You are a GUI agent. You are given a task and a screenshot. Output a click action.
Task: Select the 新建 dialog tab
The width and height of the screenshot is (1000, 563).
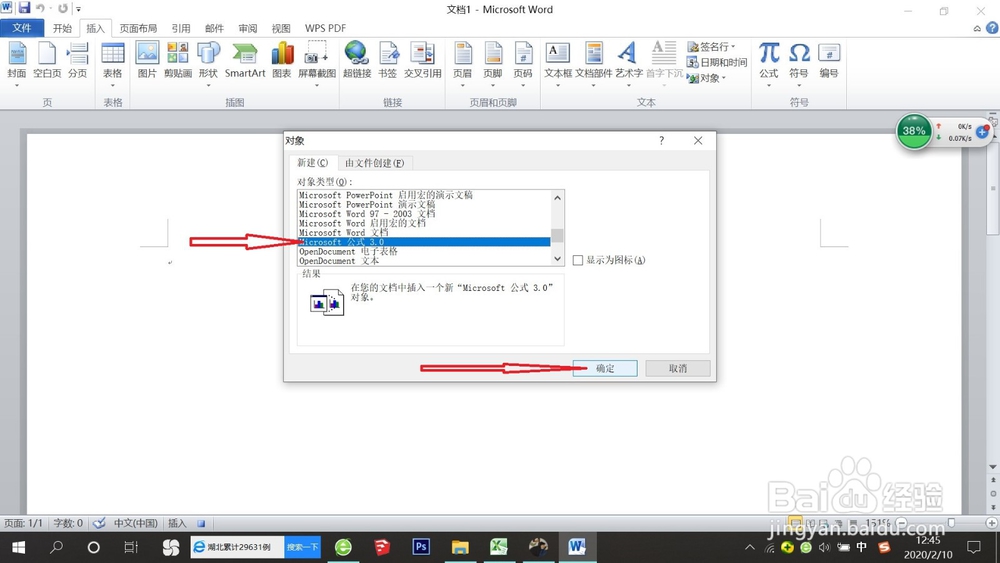click(312, 163)
